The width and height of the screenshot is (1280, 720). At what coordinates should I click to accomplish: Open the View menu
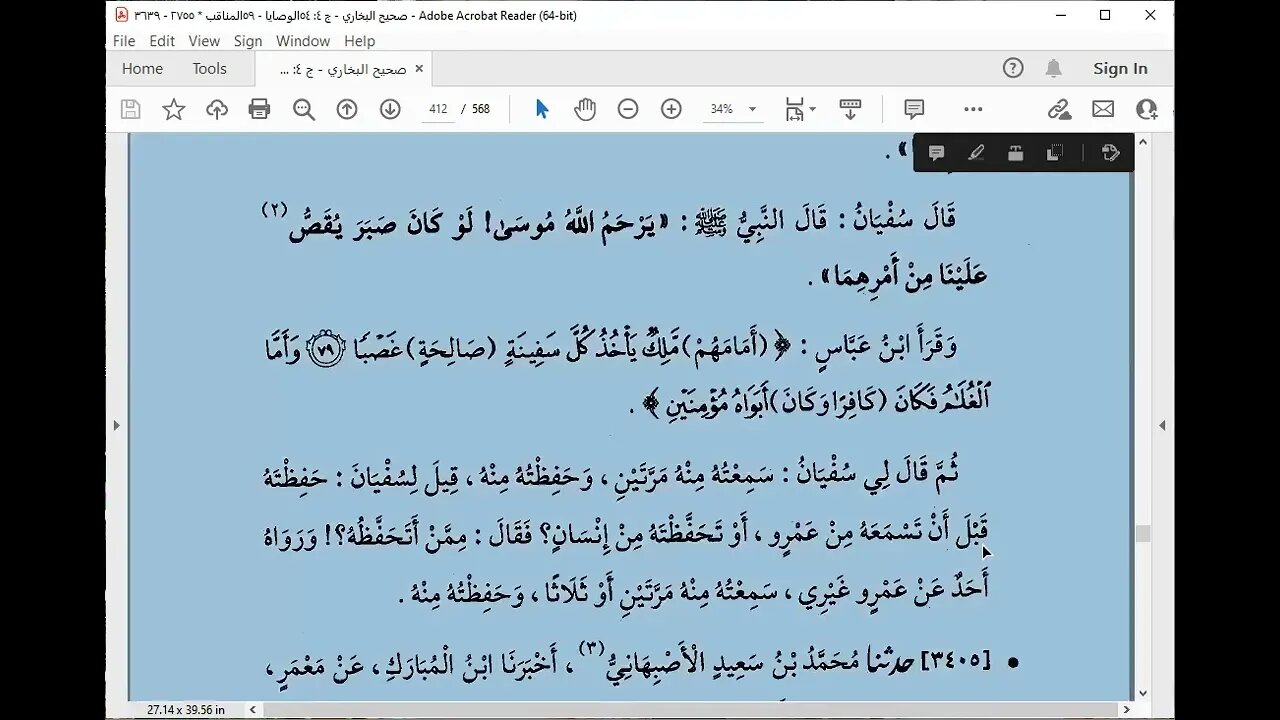pyautogui.click(x=204, y=41)
